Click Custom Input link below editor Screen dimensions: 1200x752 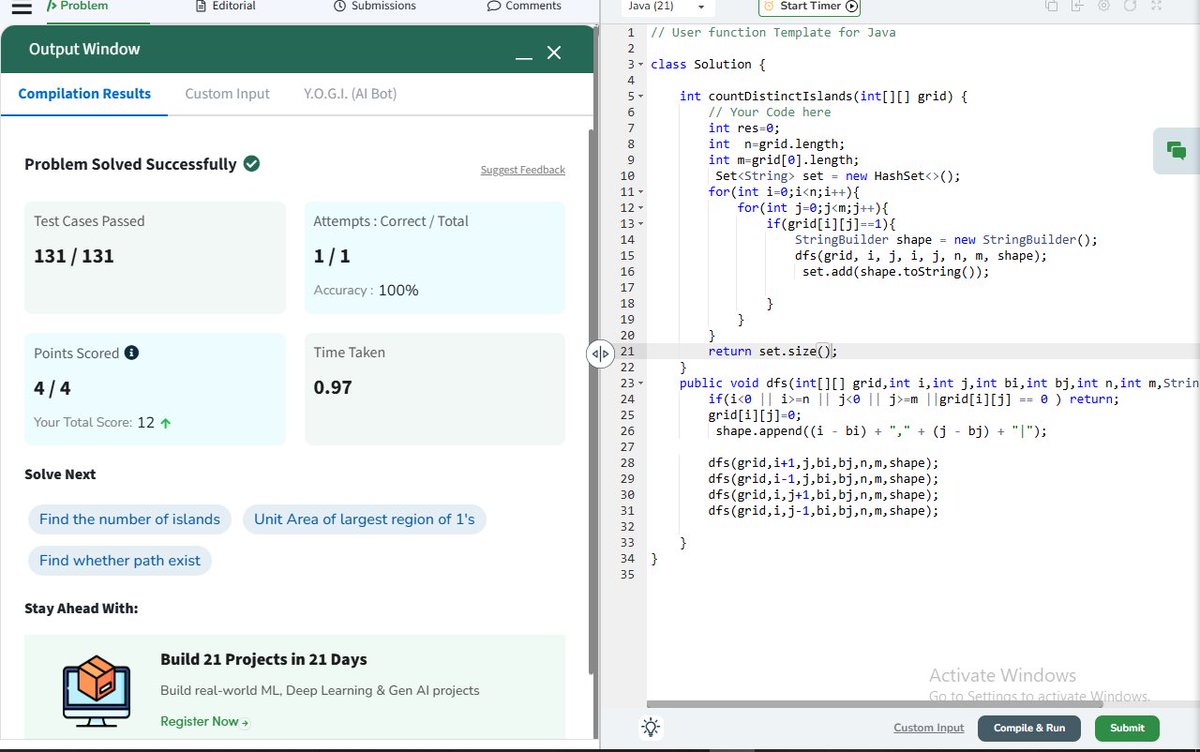929,728
